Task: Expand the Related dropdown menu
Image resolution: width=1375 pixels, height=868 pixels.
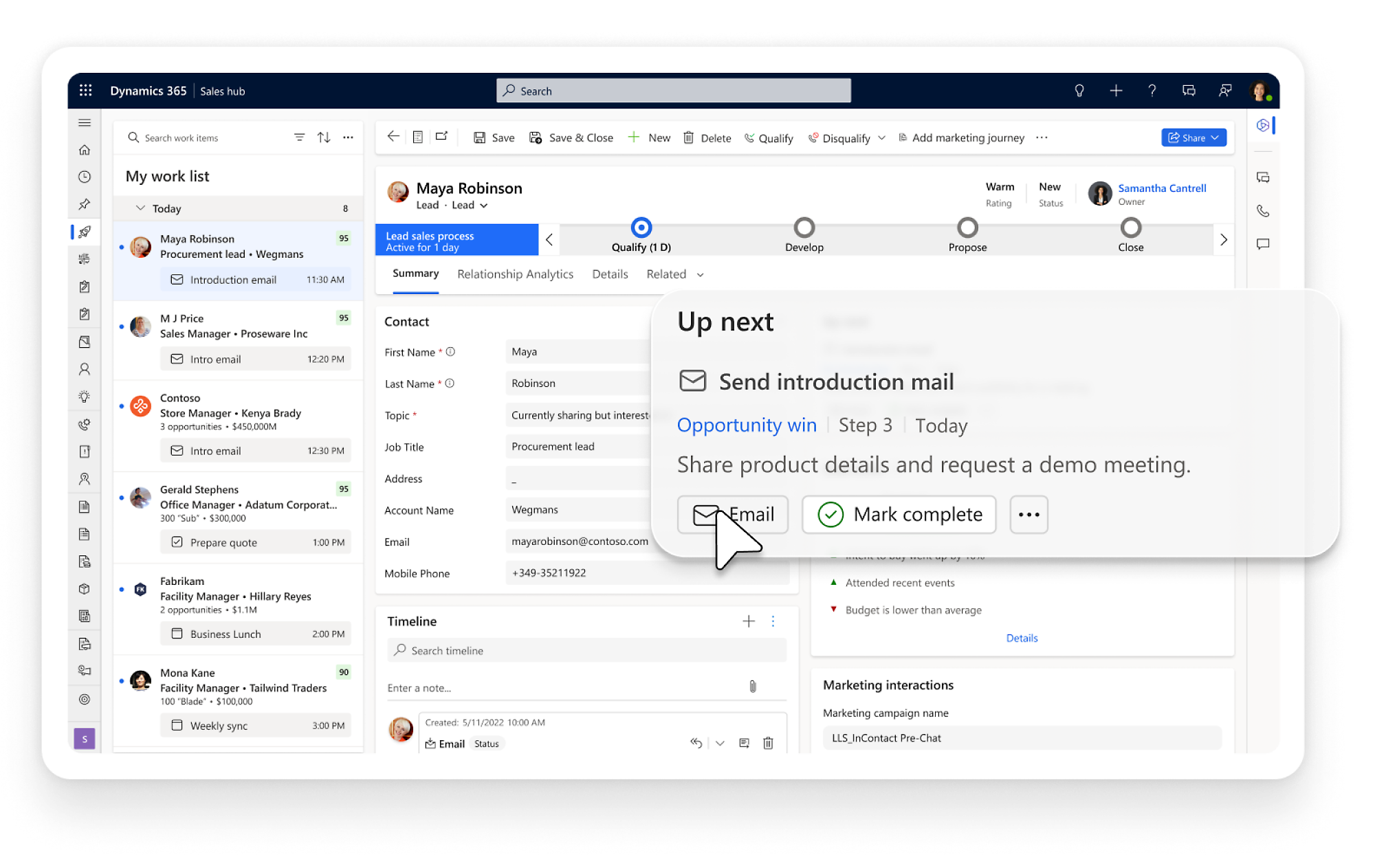Action: tap(675, 274)
